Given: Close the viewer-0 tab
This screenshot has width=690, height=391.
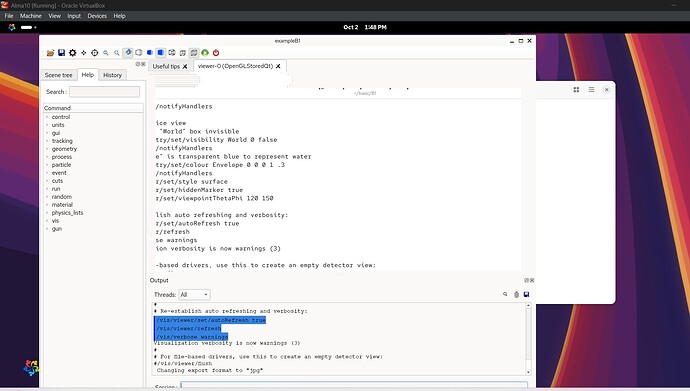Looking at the screenshot, I should pos(278,66).
